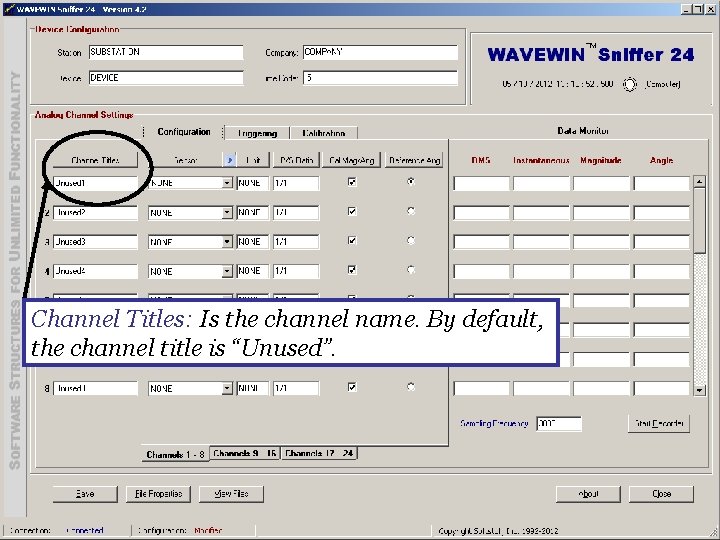Screen dimensions: 720x540
Task: Click the Sensor column header
Action: coord(186,160)
